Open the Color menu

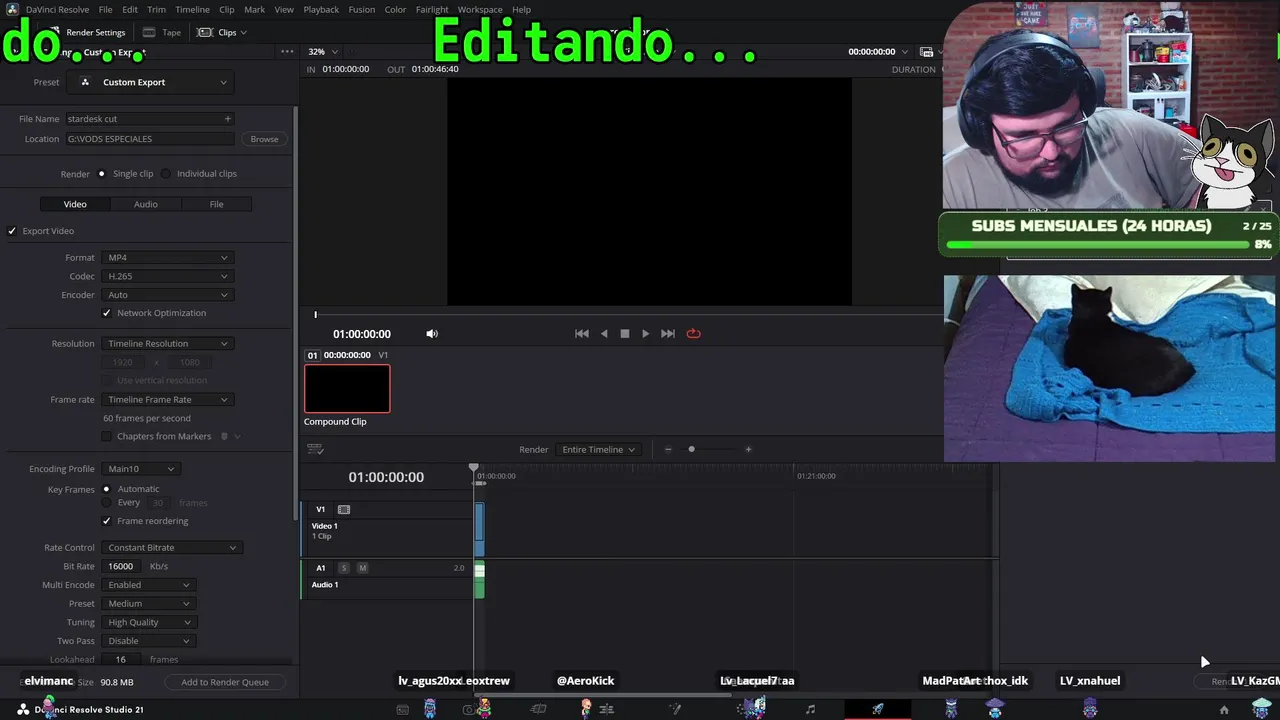point(396,9)
